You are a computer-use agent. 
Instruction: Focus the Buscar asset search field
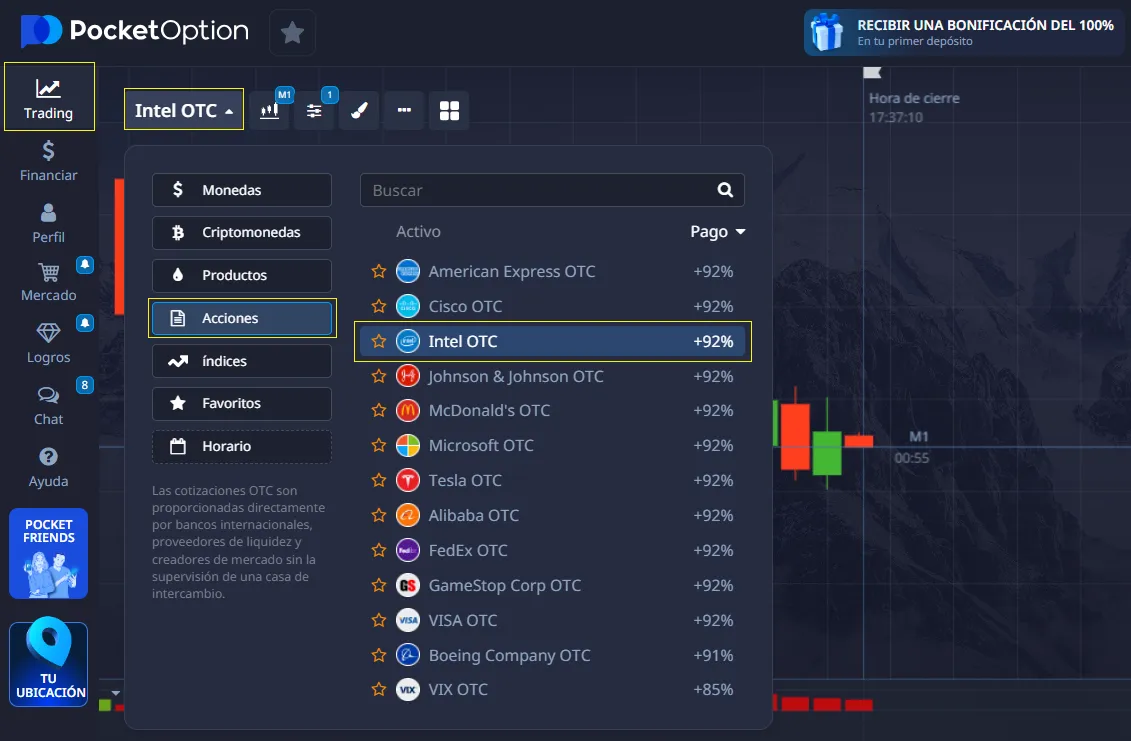click(x=552, y=190)
